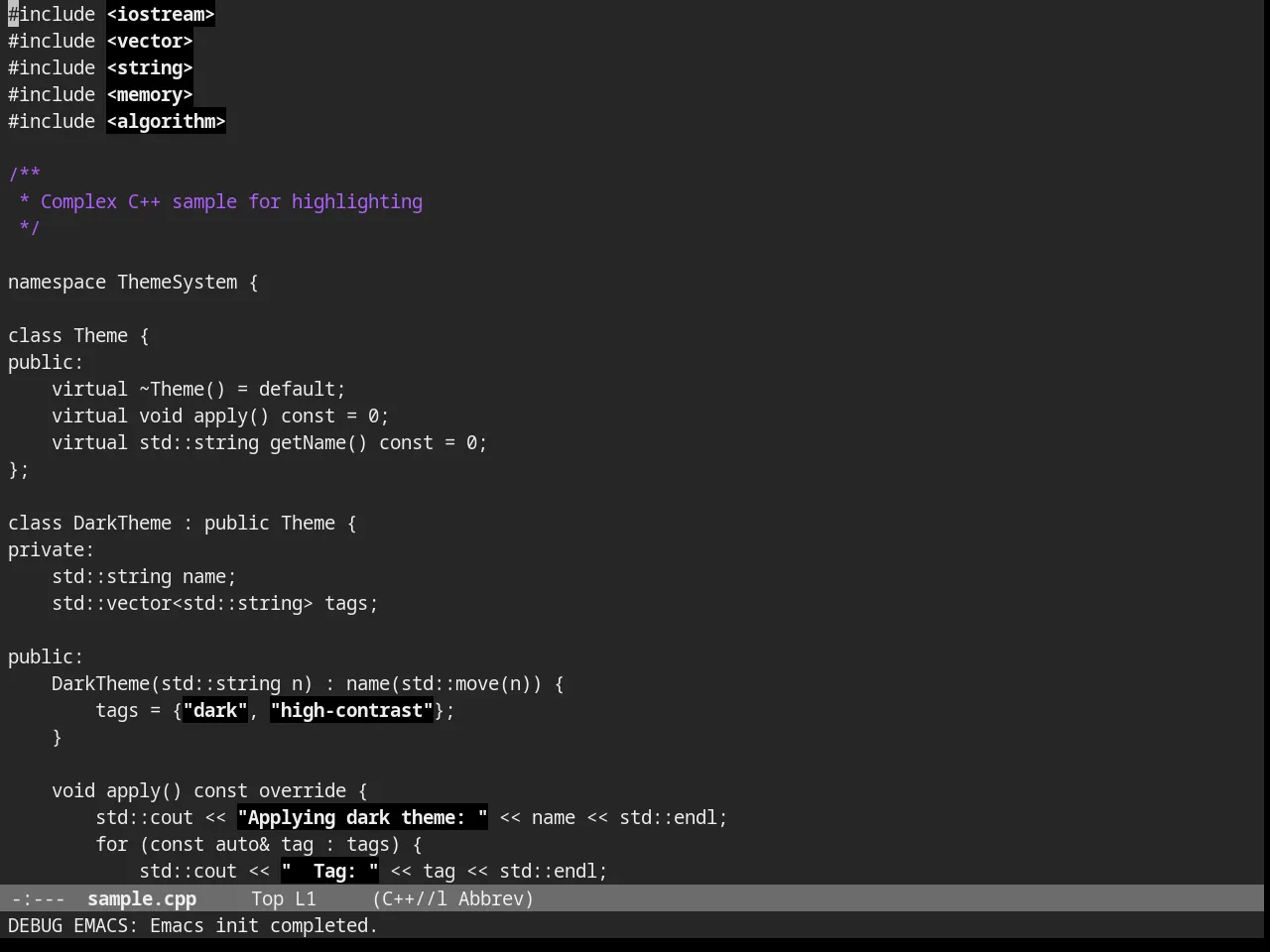The width and height of the screenshot is (1270, 952).
Task: Click the DarkTheme(std::string n) constructor
Action: pos(183,683)
